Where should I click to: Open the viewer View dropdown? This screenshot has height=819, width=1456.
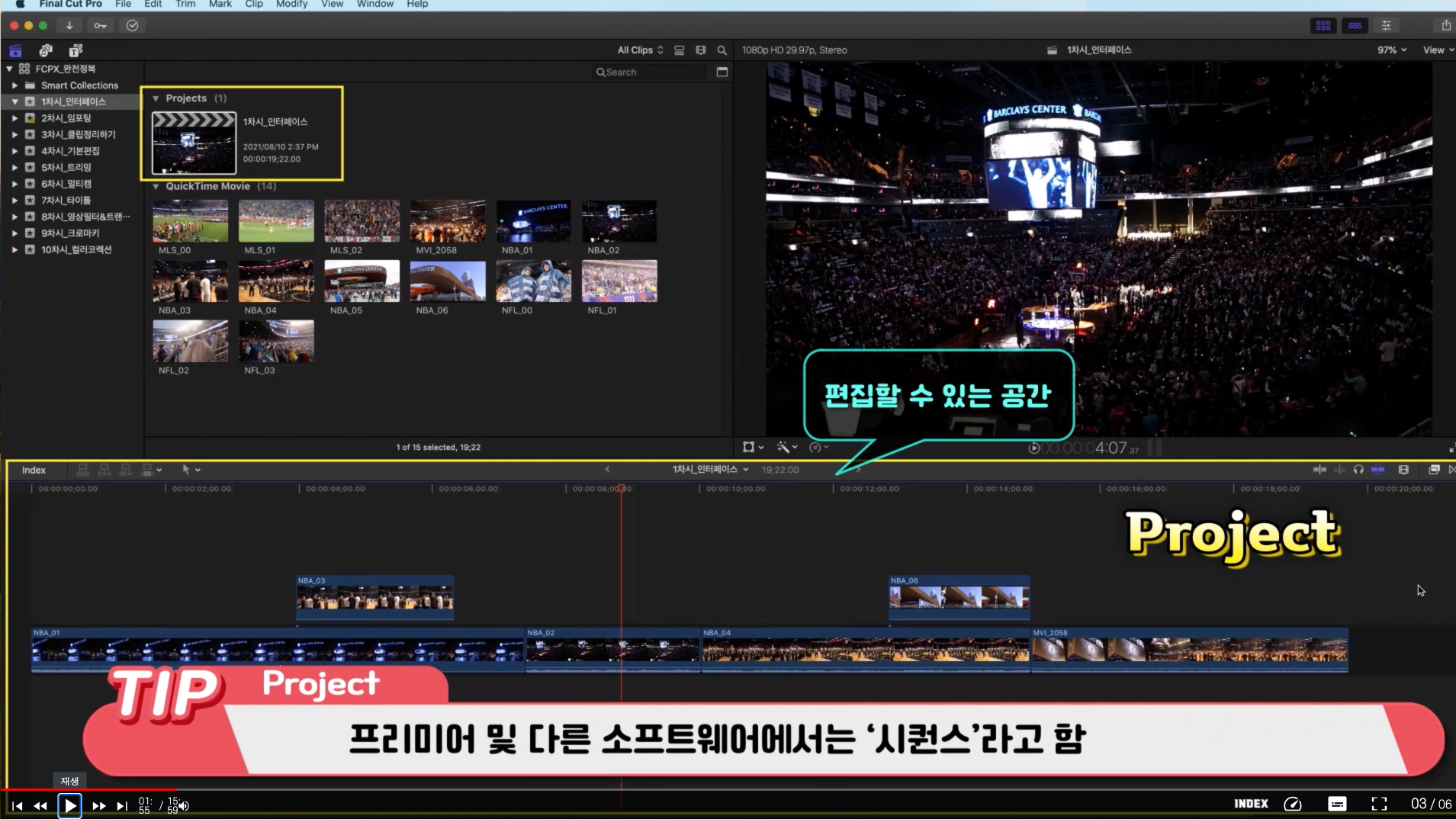click(x=1438, y=50)
